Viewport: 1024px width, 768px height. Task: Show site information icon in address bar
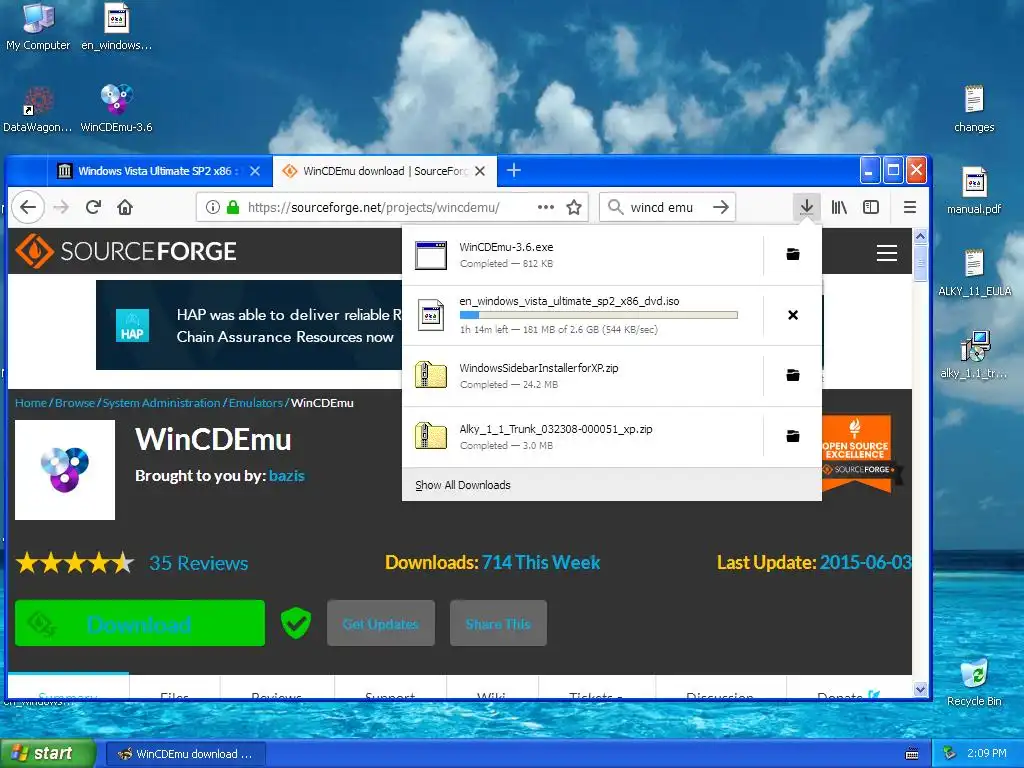point(212,207)
